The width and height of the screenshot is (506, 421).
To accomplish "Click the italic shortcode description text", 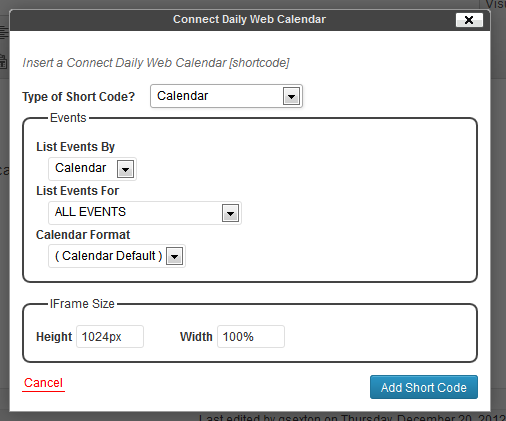I will 156,63.
